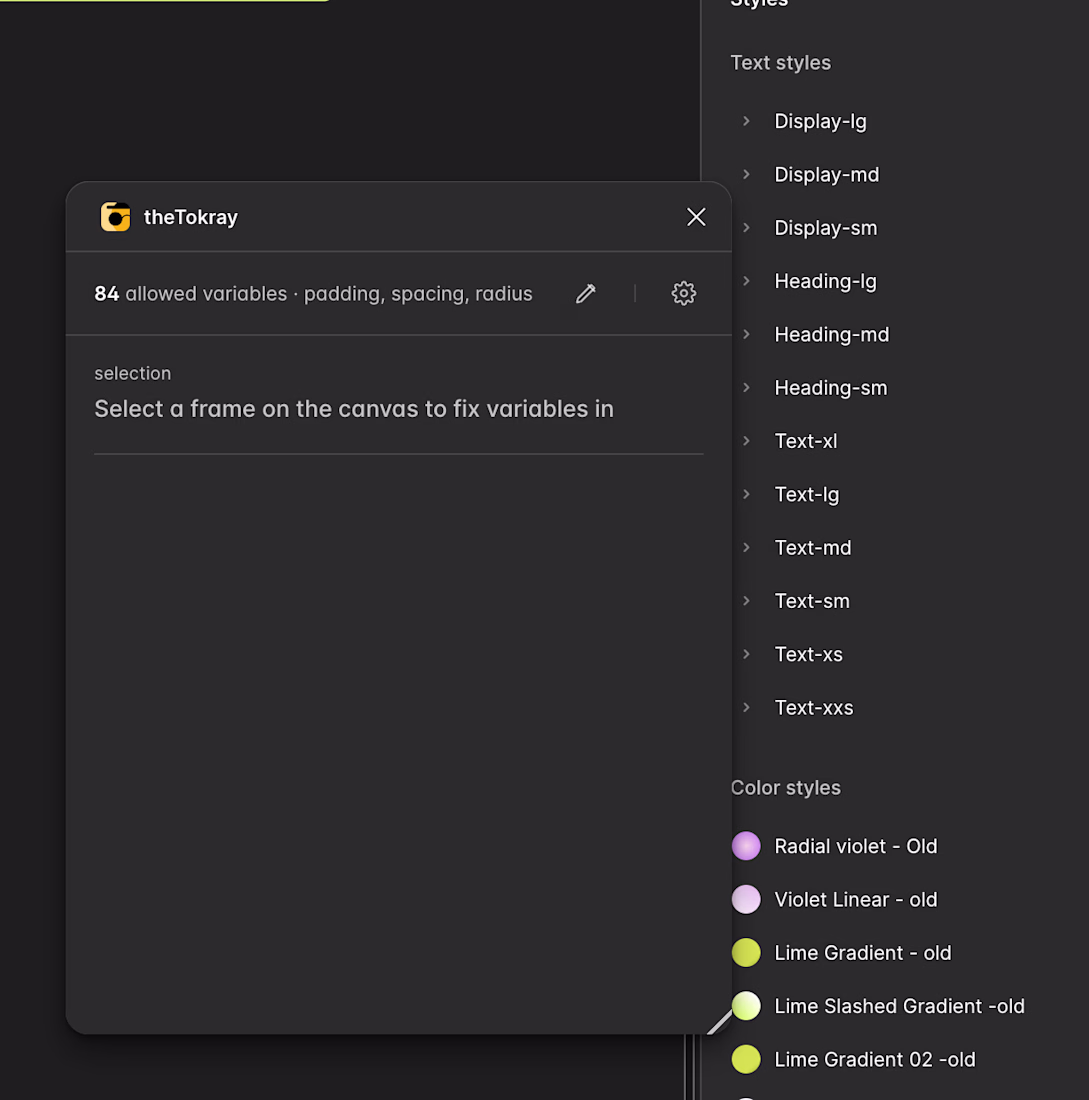The width and height of the screenshot is (1089, 1100).
Task: Expand the Display-lg text style
Action: (x=746, y=121)
